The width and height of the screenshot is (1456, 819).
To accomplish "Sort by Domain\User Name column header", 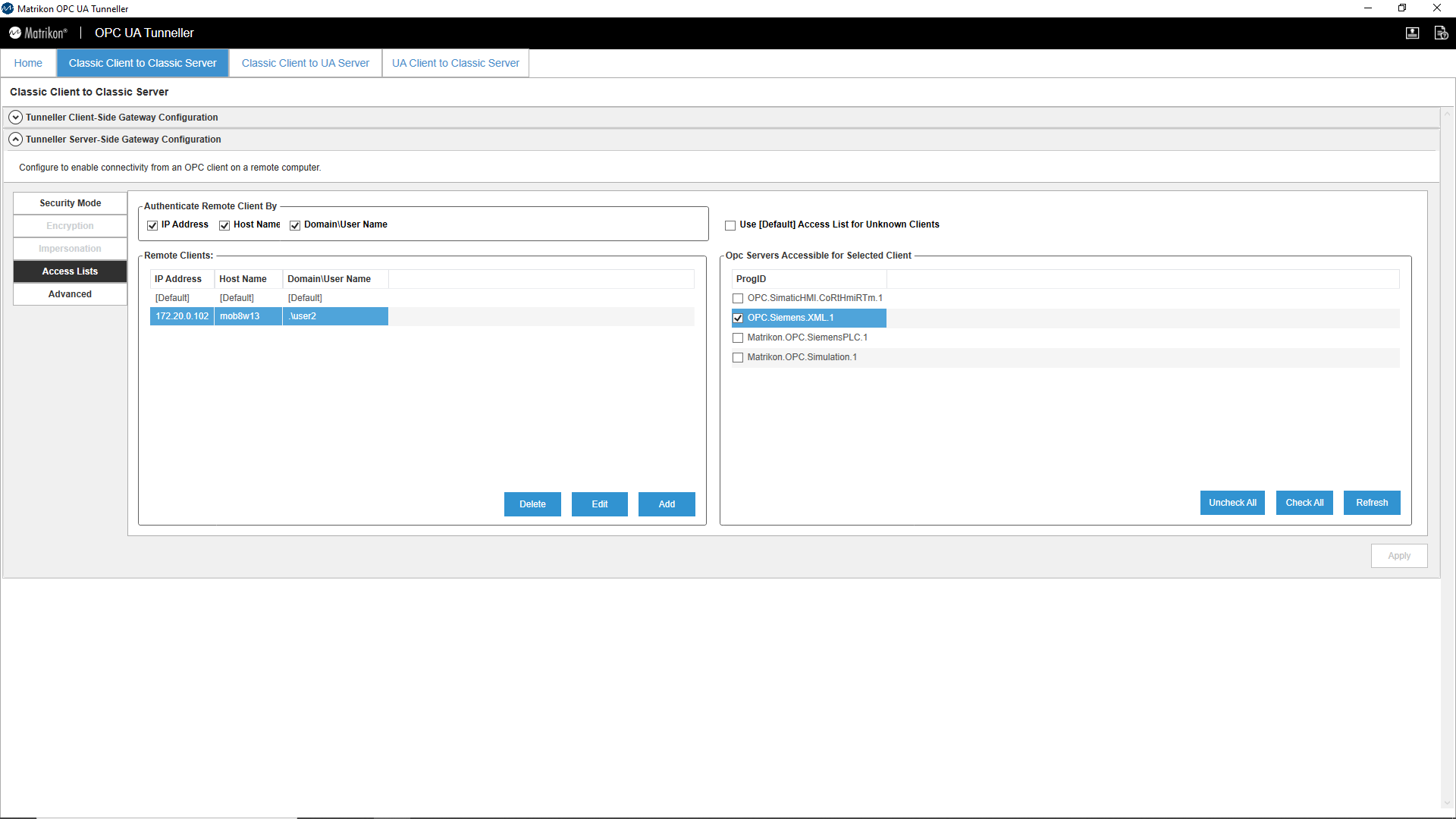I will 336,279.
